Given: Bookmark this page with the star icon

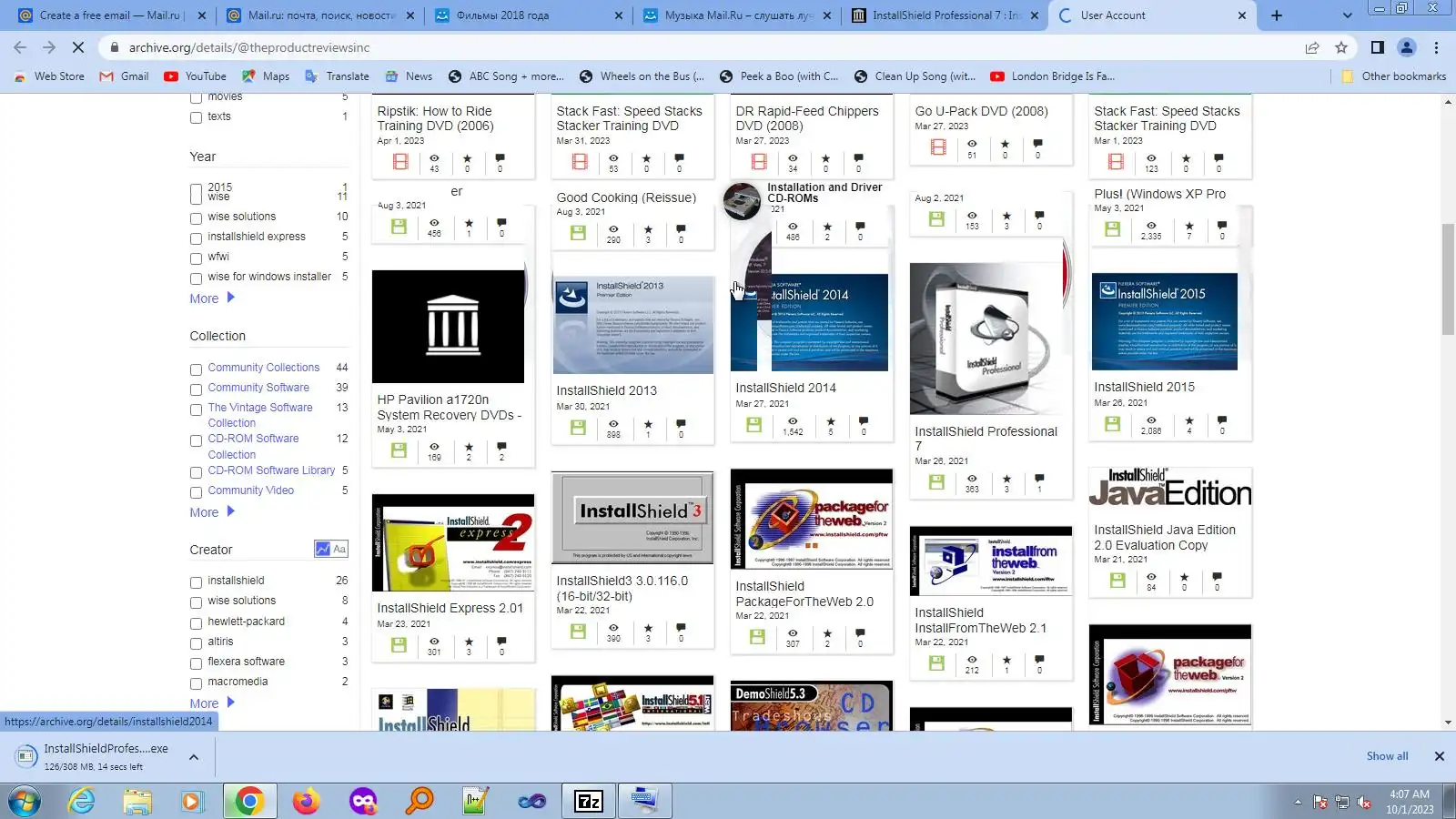Looking at the screenshot, I should pyautogui.click(x=1341, y=47).
